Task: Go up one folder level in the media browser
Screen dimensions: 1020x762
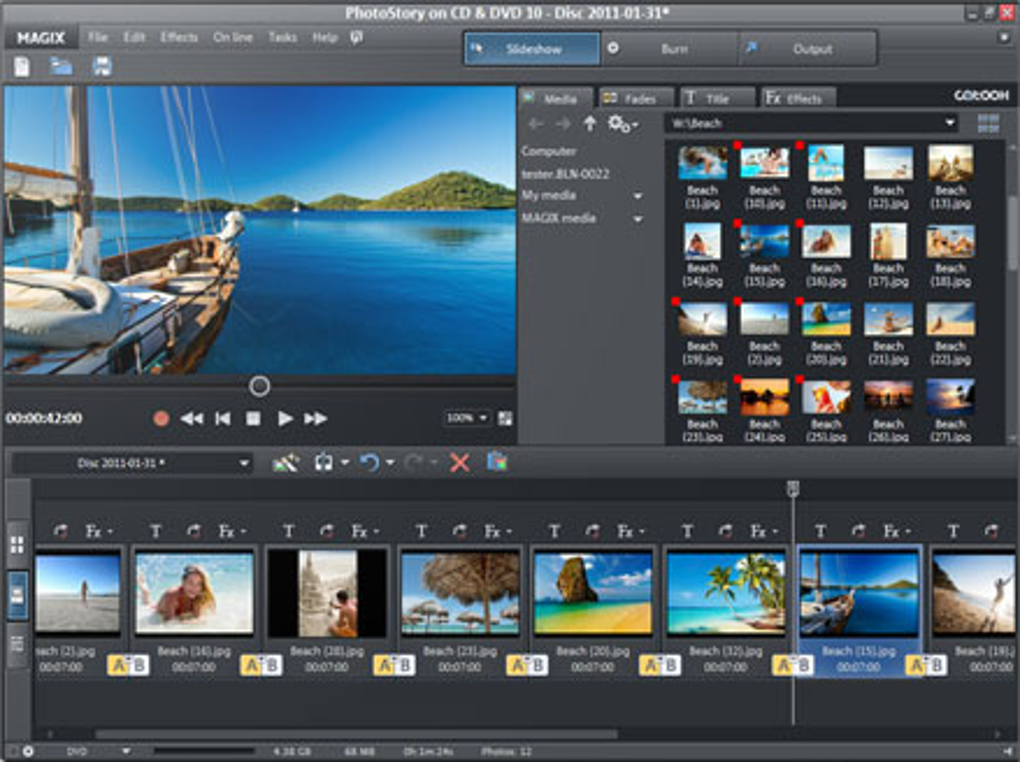Action: click(590, 124)
